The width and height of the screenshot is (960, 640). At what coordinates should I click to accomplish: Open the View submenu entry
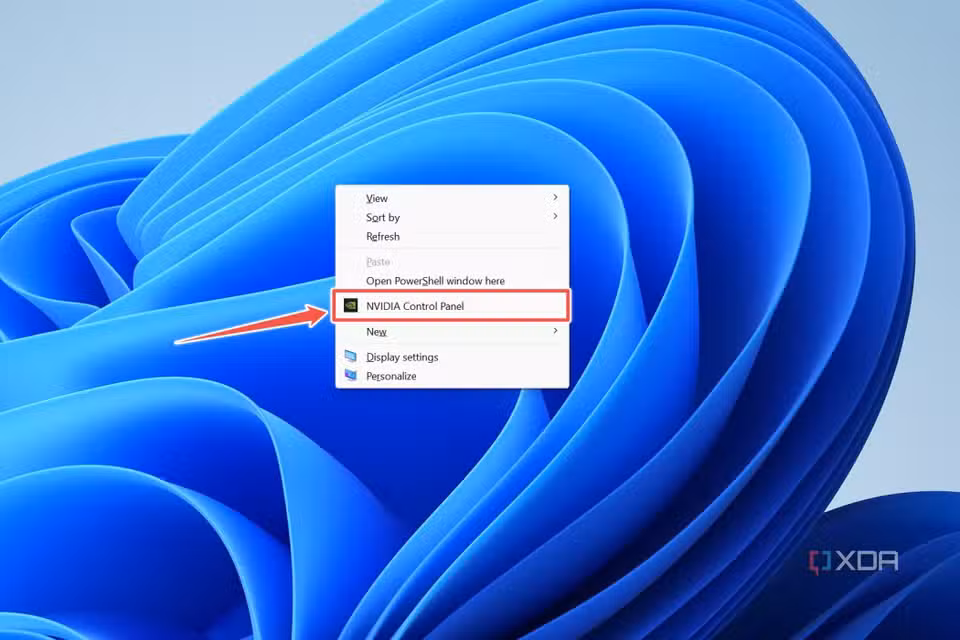(452, 198)
